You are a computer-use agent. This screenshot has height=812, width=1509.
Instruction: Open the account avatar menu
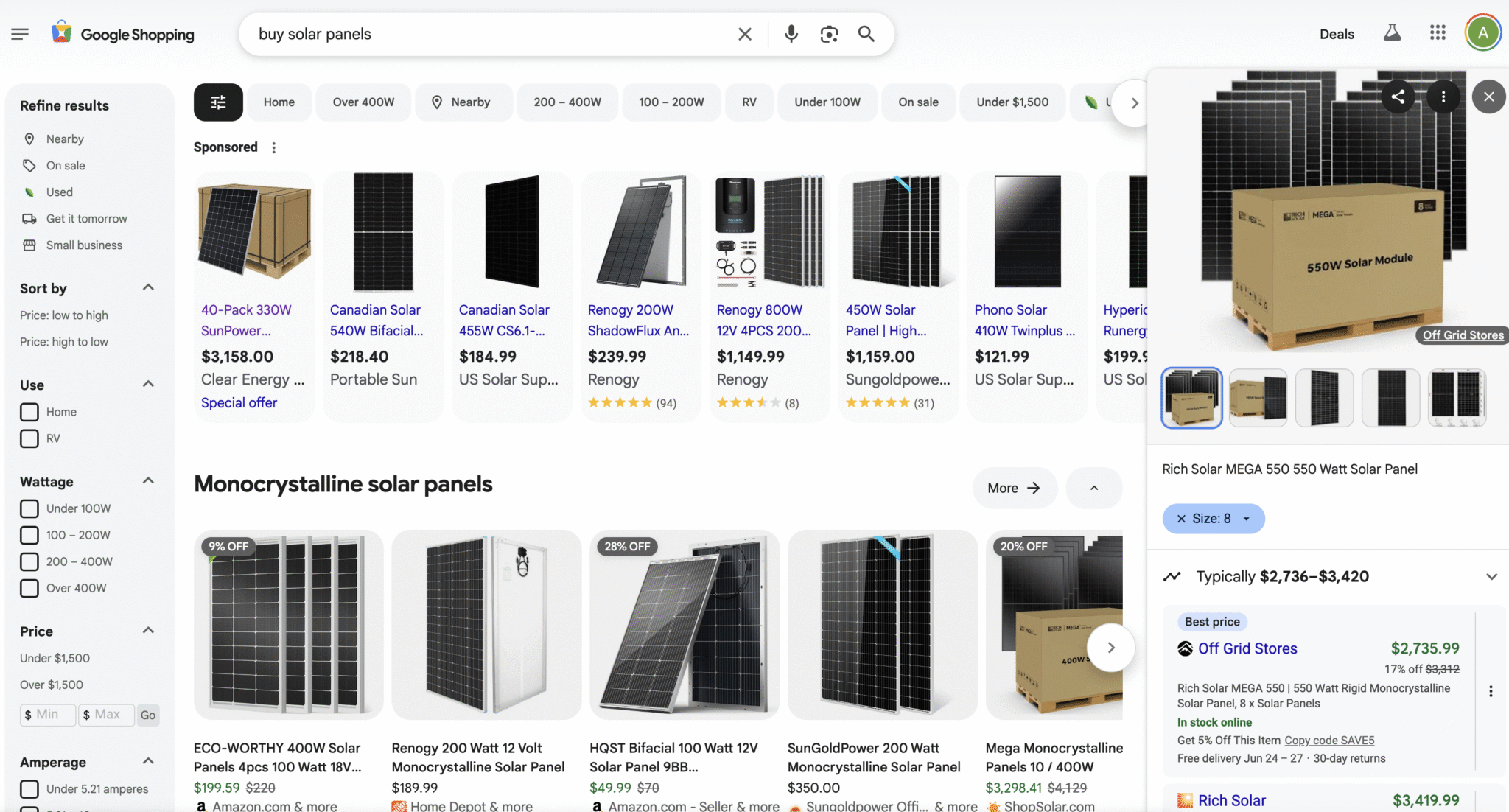(1482, 33)
